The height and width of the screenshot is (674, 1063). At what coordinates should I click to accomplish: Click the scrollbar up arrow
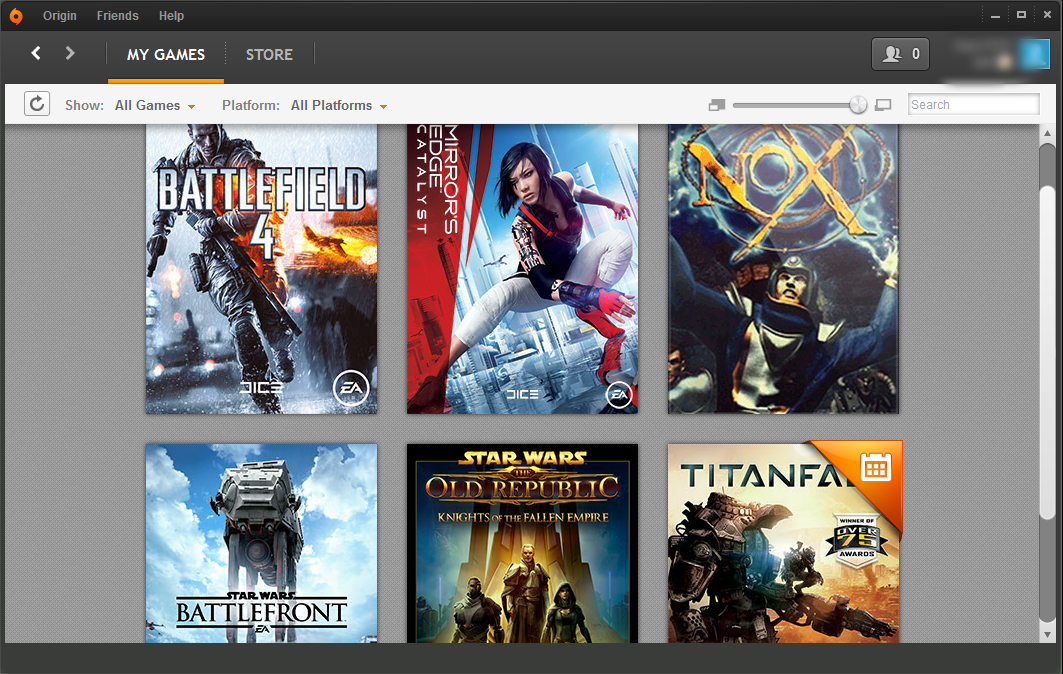click(x=1047, y=133)
